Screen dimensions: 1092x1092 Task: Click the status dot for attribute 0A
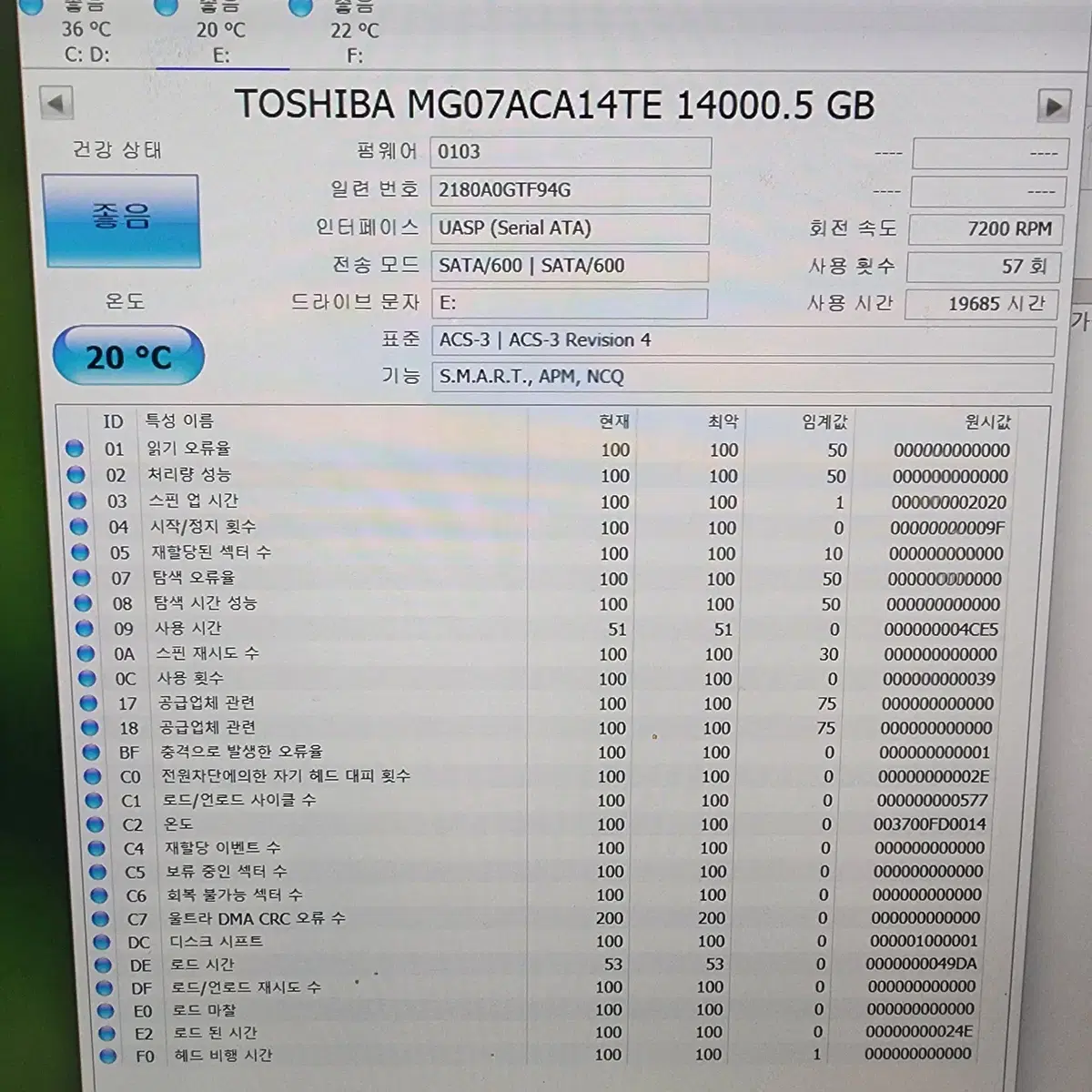86,653
